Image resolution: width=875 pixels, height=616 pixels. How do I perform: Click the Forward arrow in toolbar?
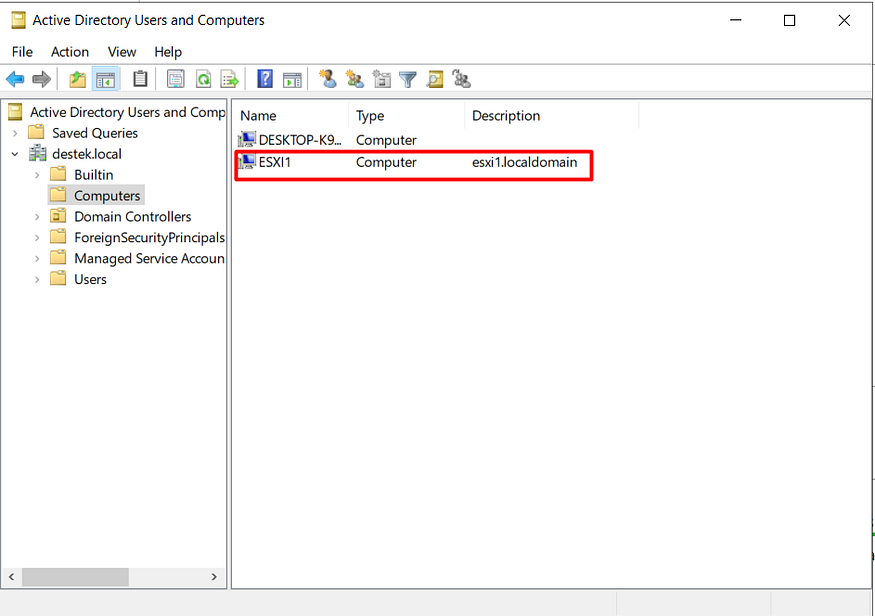pyautogui.click(x=42, y=79)
